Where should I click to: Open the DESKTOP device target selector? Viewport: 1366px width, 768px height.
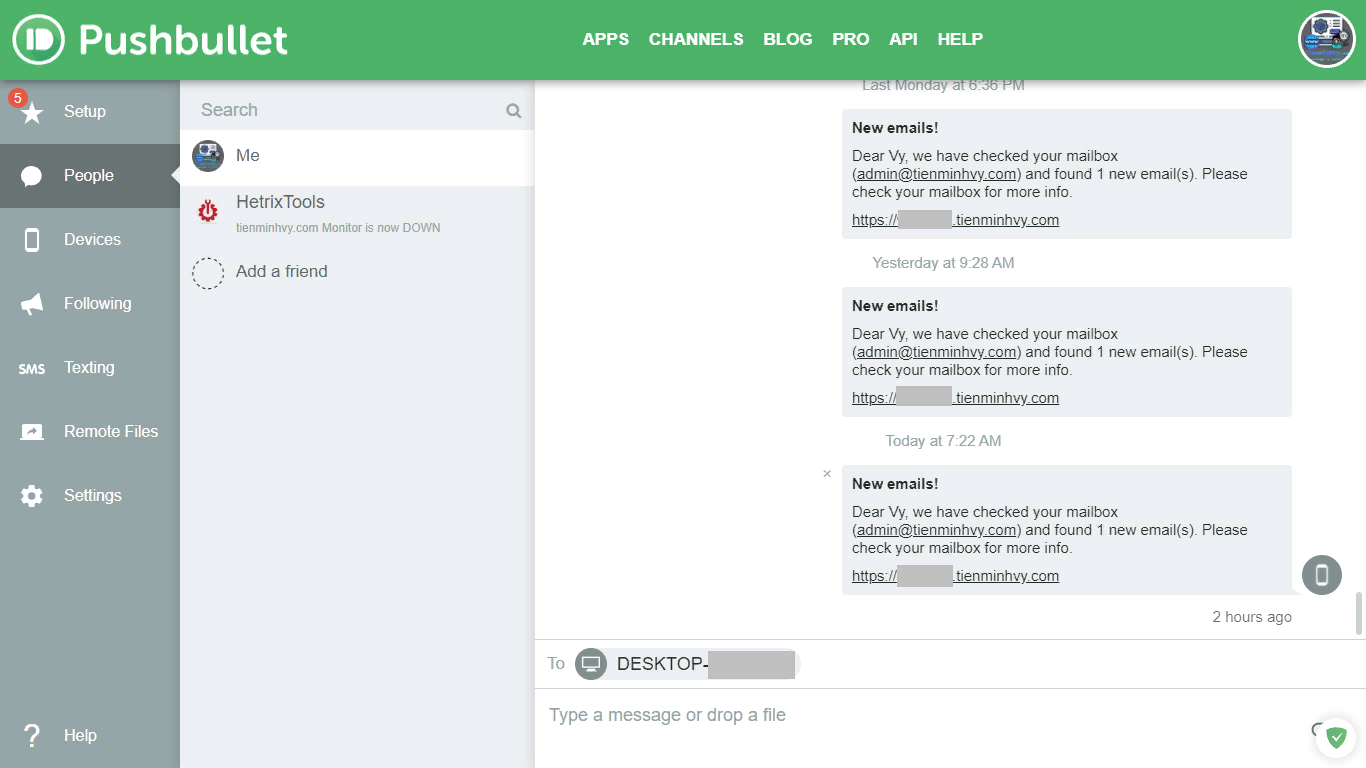(x=688, y=664)
